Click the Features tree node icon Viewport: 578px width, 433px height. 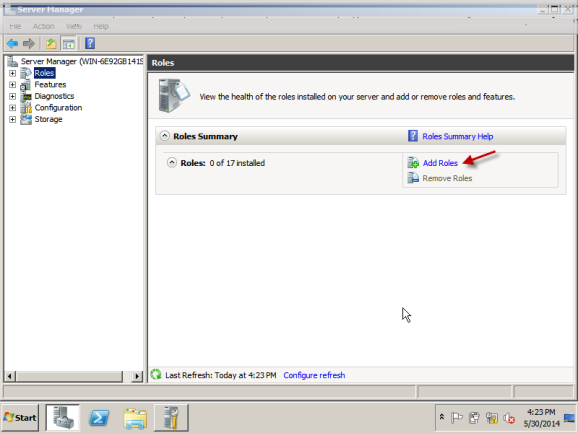[26, 85]
